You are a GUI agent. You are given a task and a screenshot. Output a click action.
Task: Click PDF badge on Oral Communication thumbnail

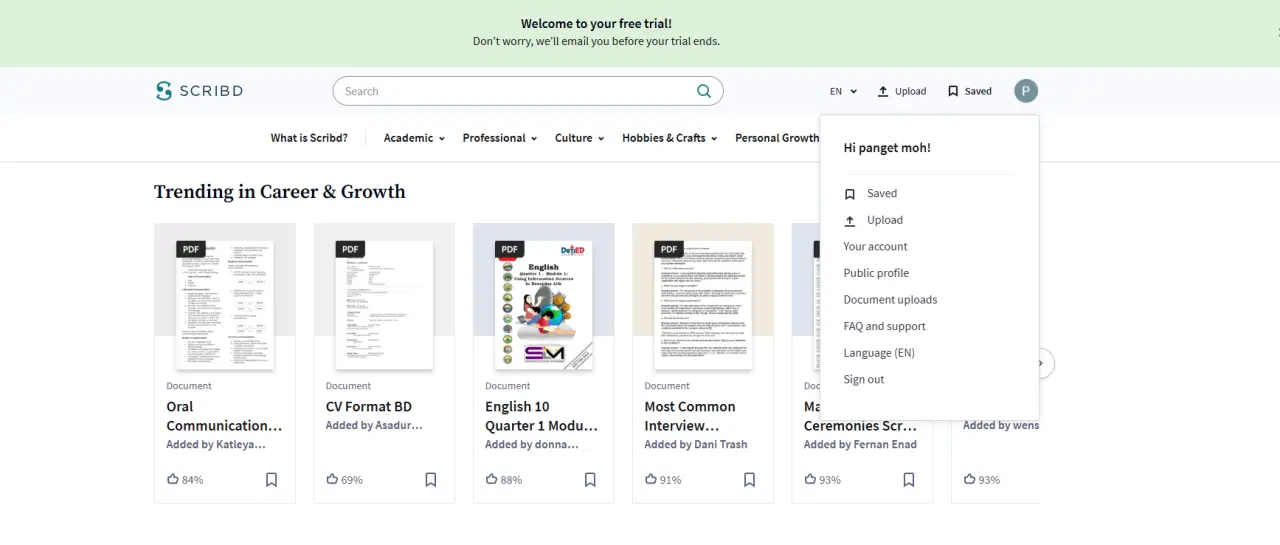click(x=191, y=249)
